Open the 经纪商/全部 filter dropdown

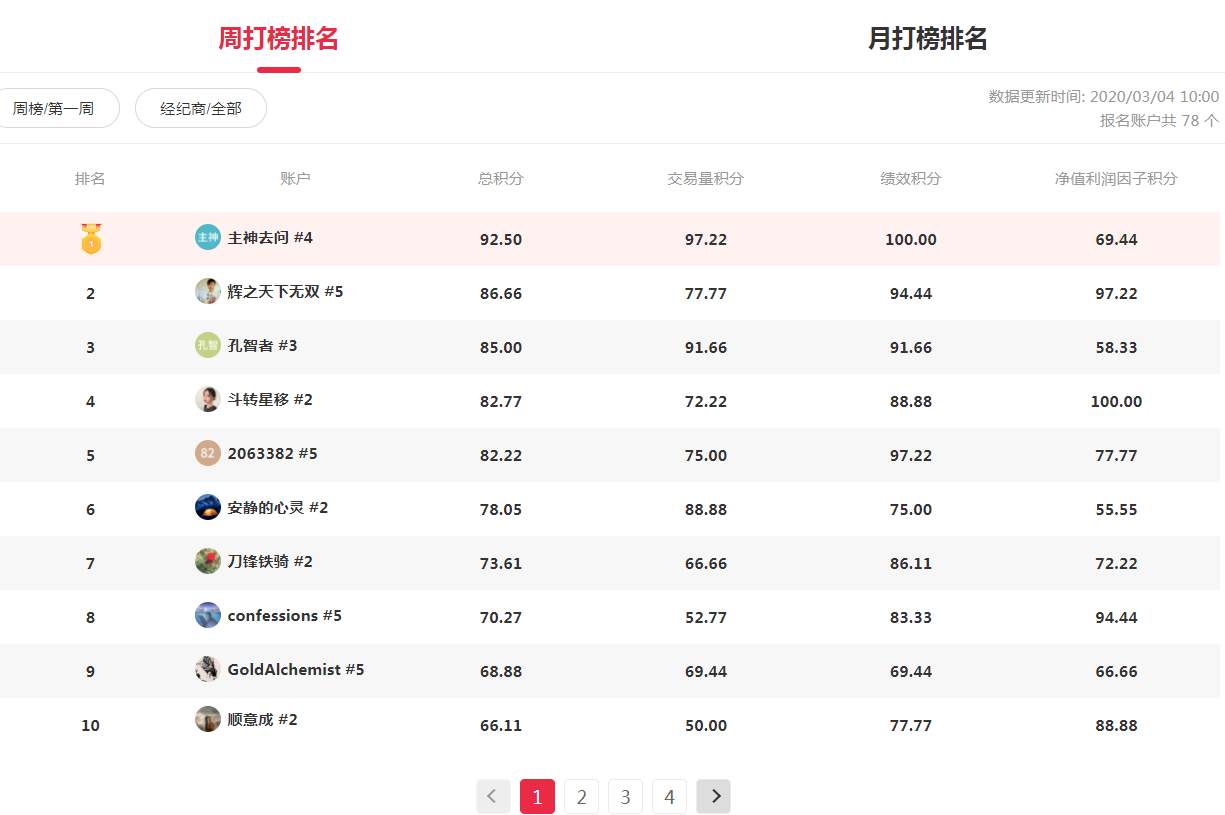201,108
